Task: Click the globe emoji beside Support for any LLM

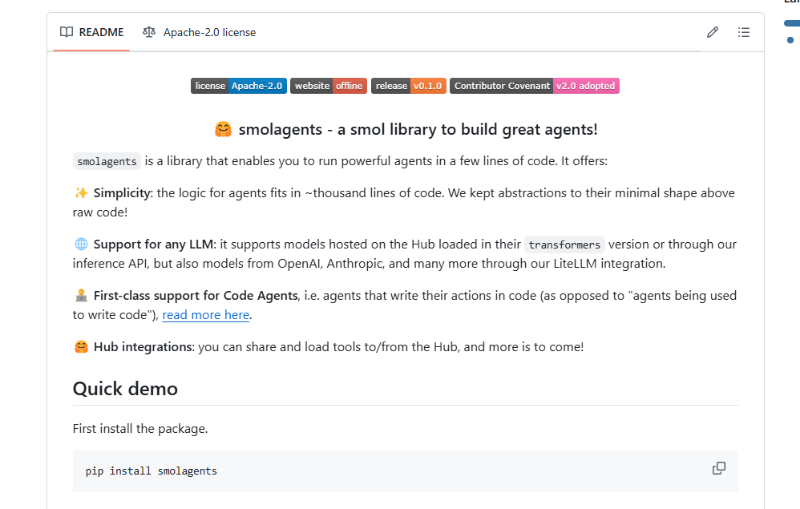Action: (x=81, y=244)
